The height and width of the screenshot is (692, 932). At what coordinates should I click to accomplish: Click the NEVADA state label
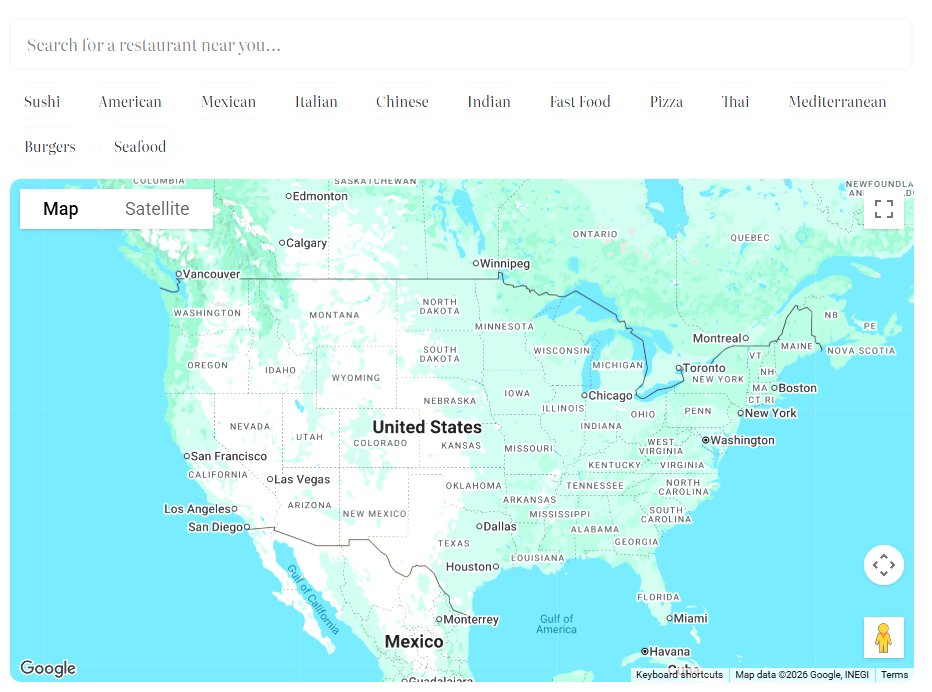[250, 426]
